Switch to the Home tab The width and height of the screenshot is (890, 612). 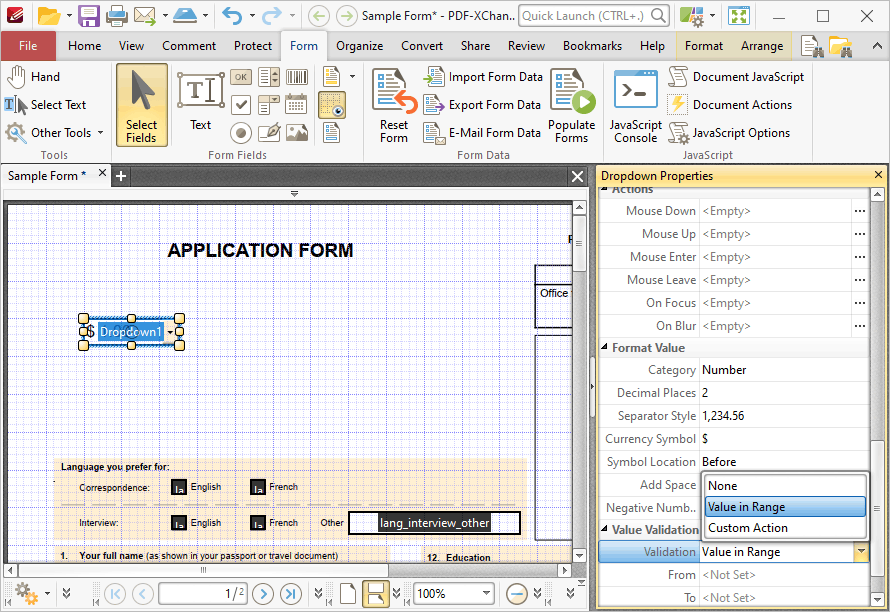point(85,46)
